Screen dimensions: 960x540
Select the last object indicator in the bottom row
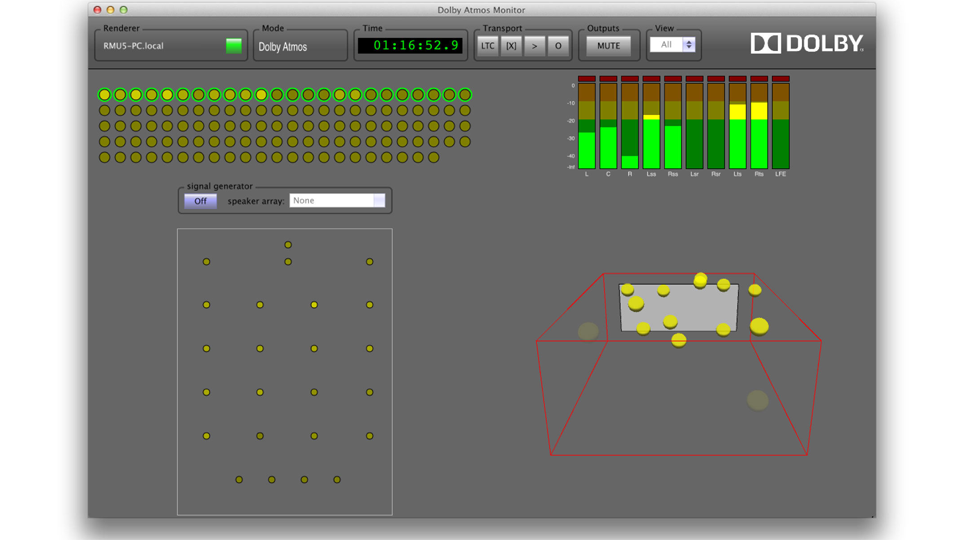coord(434,157)
